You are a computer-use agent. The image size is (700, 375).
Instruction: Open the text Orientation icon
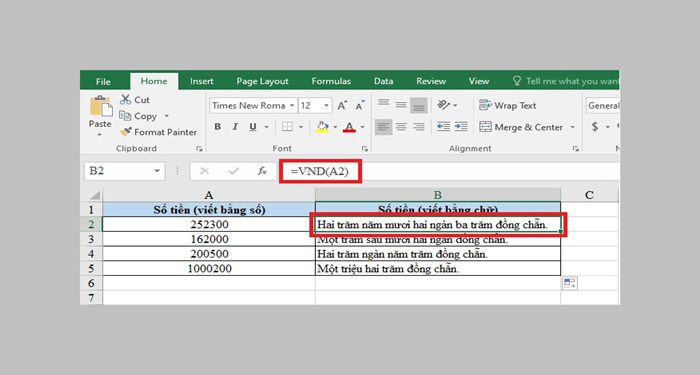444,105
